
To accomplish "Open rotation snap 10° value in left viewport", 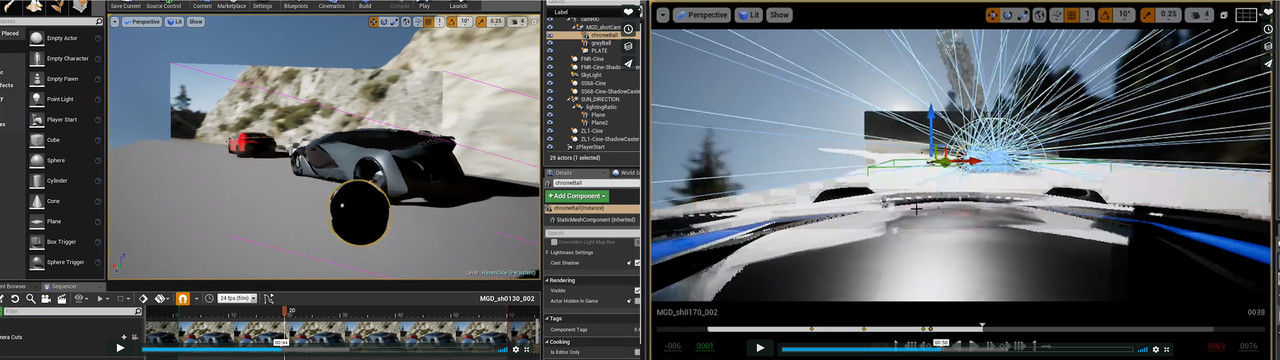I will (x=465, y=22).
